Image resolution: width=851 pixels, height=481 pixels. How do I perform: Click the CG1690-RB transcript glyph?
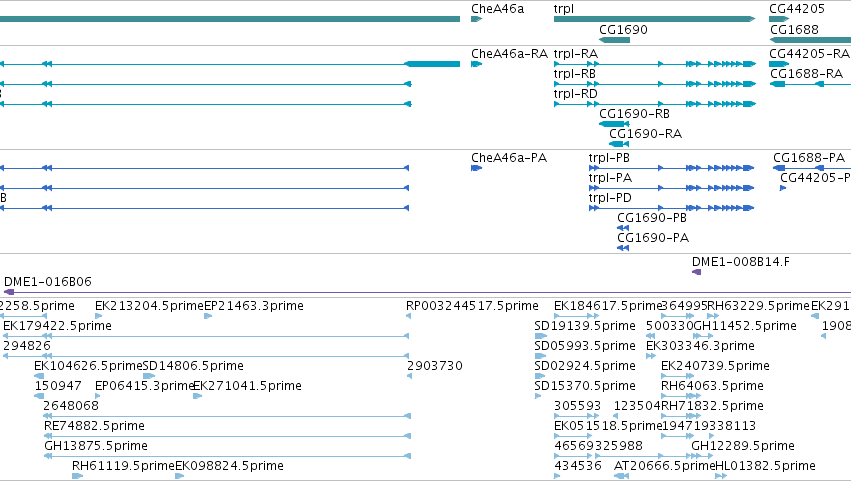tap(614, 124)
